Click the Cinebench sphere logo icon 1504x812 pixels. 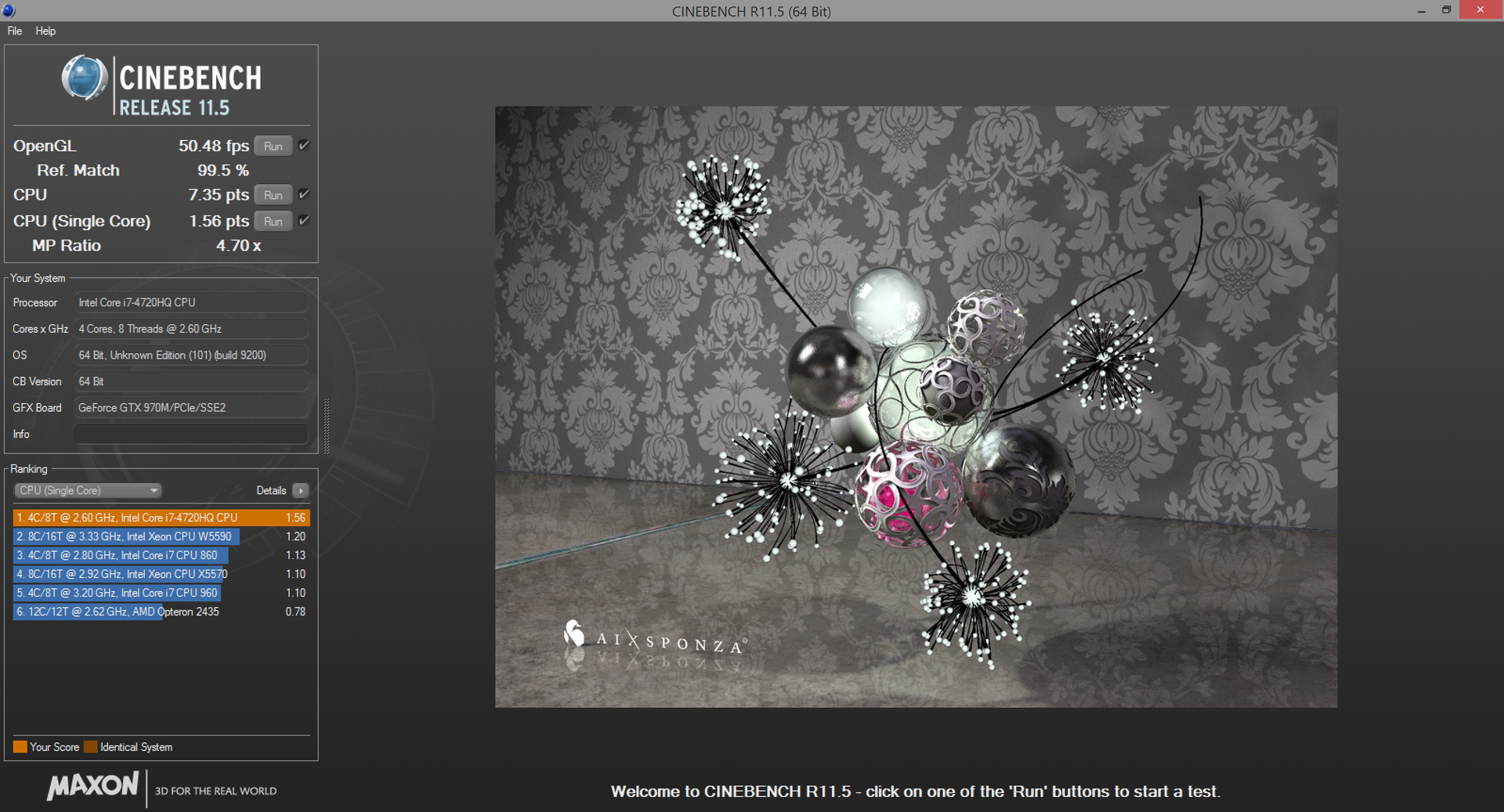click(85, 78)
